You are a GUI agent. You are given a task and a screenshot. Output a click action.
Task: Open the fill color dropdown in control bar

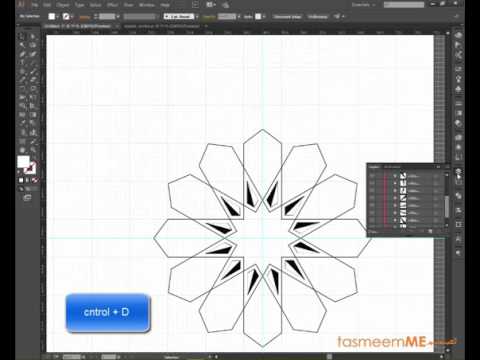pyautogui.click(x=58, y=16)
